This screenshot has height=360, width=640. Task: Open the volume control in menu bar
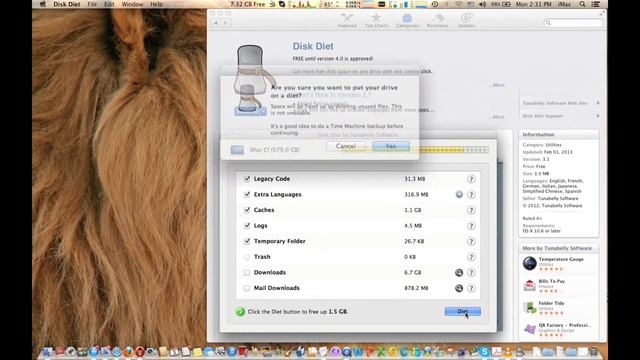click(x=482, y=4)
